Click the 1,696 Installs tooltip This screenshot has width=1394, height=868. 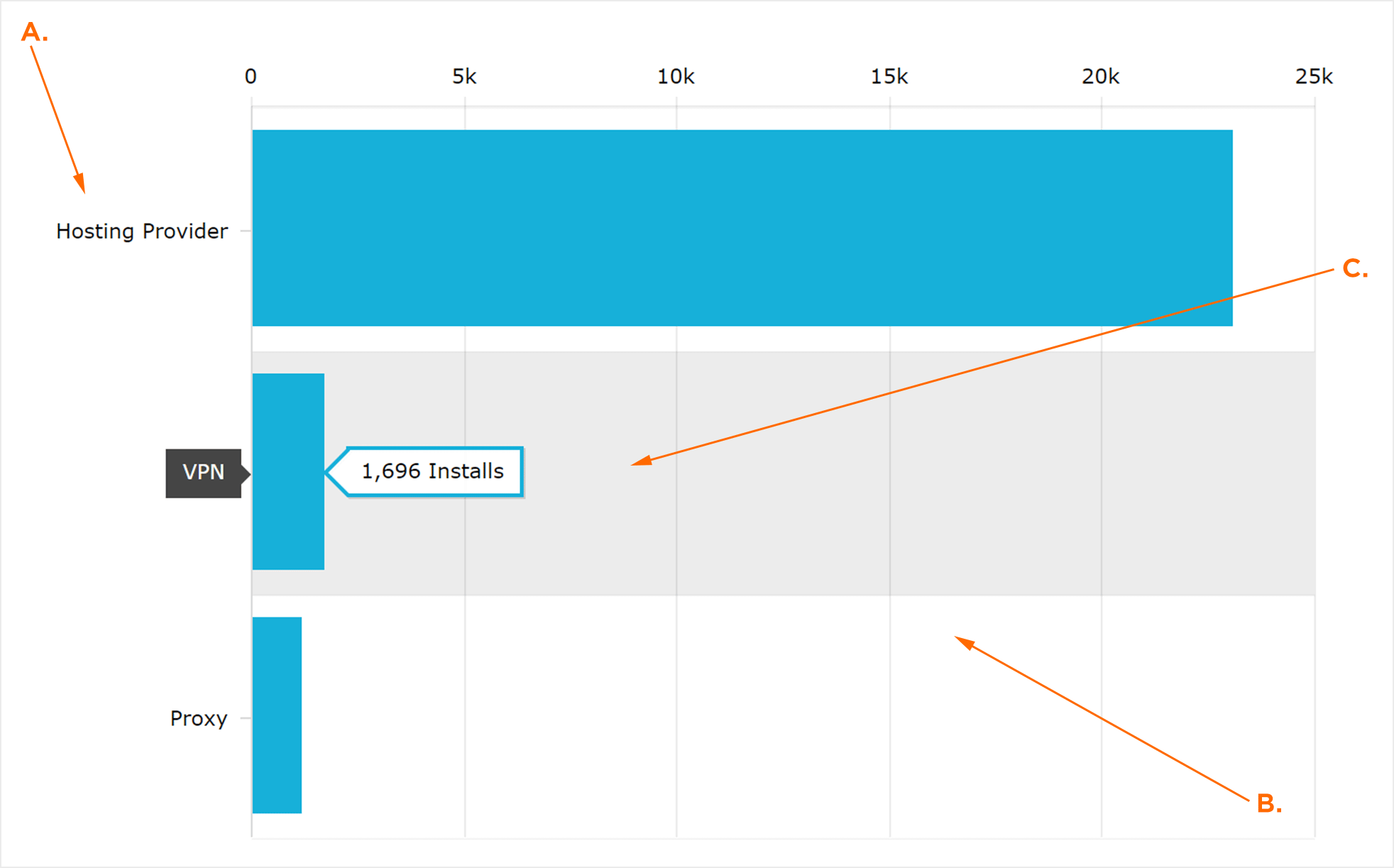tap(424, 471)
